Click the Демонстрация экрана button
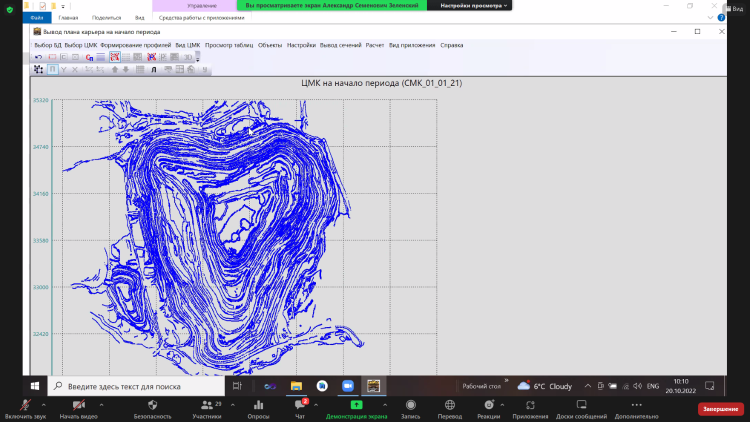750x422 pixels. click(356, 408)
